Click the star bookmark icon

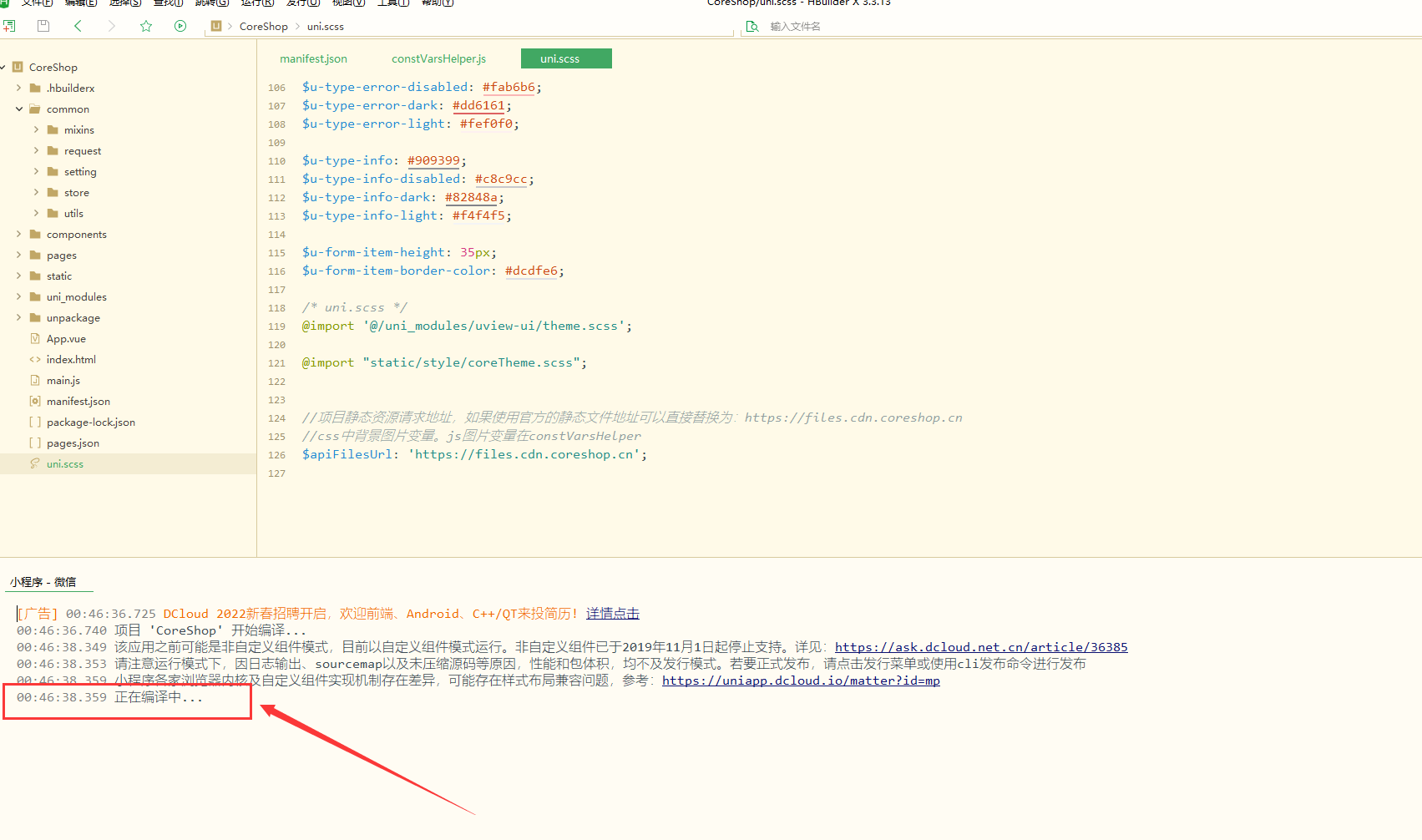[x=146, y=26]
